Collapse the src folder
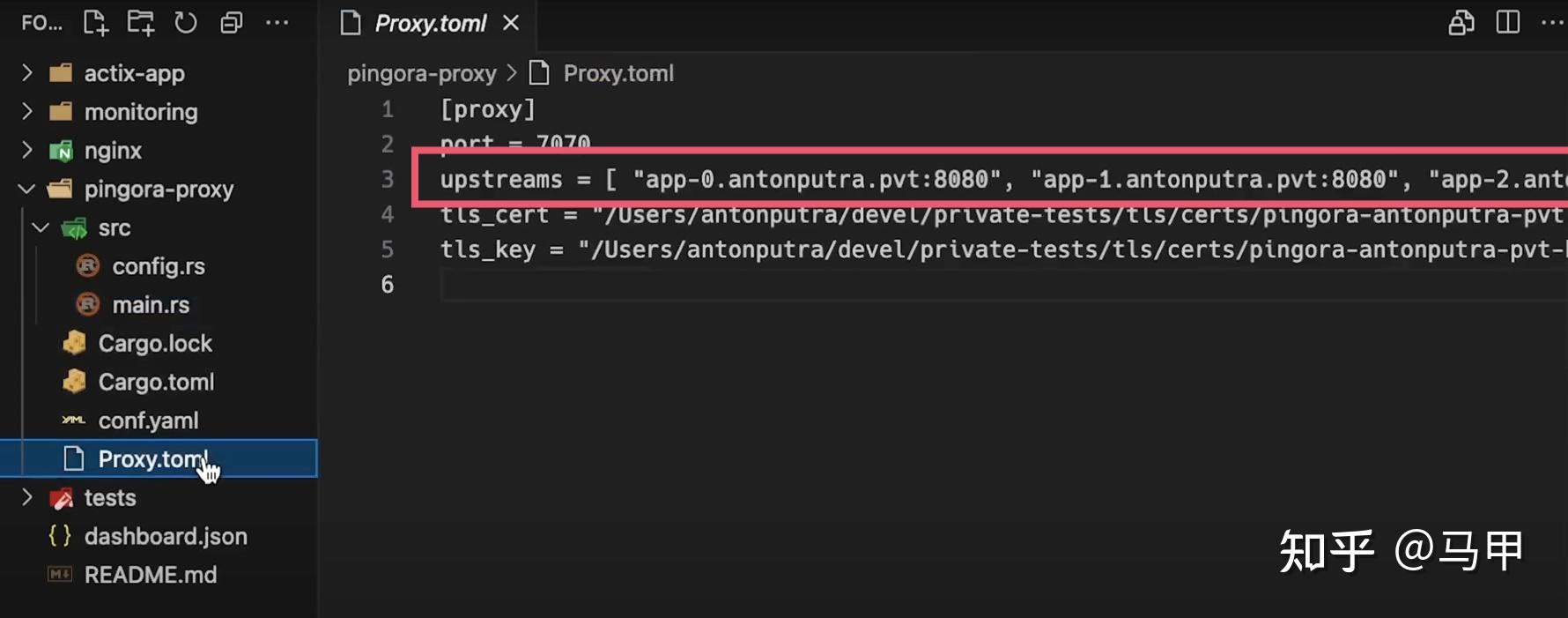The height and width of the screenshot is (618, 1568). [x=40, y=227]
